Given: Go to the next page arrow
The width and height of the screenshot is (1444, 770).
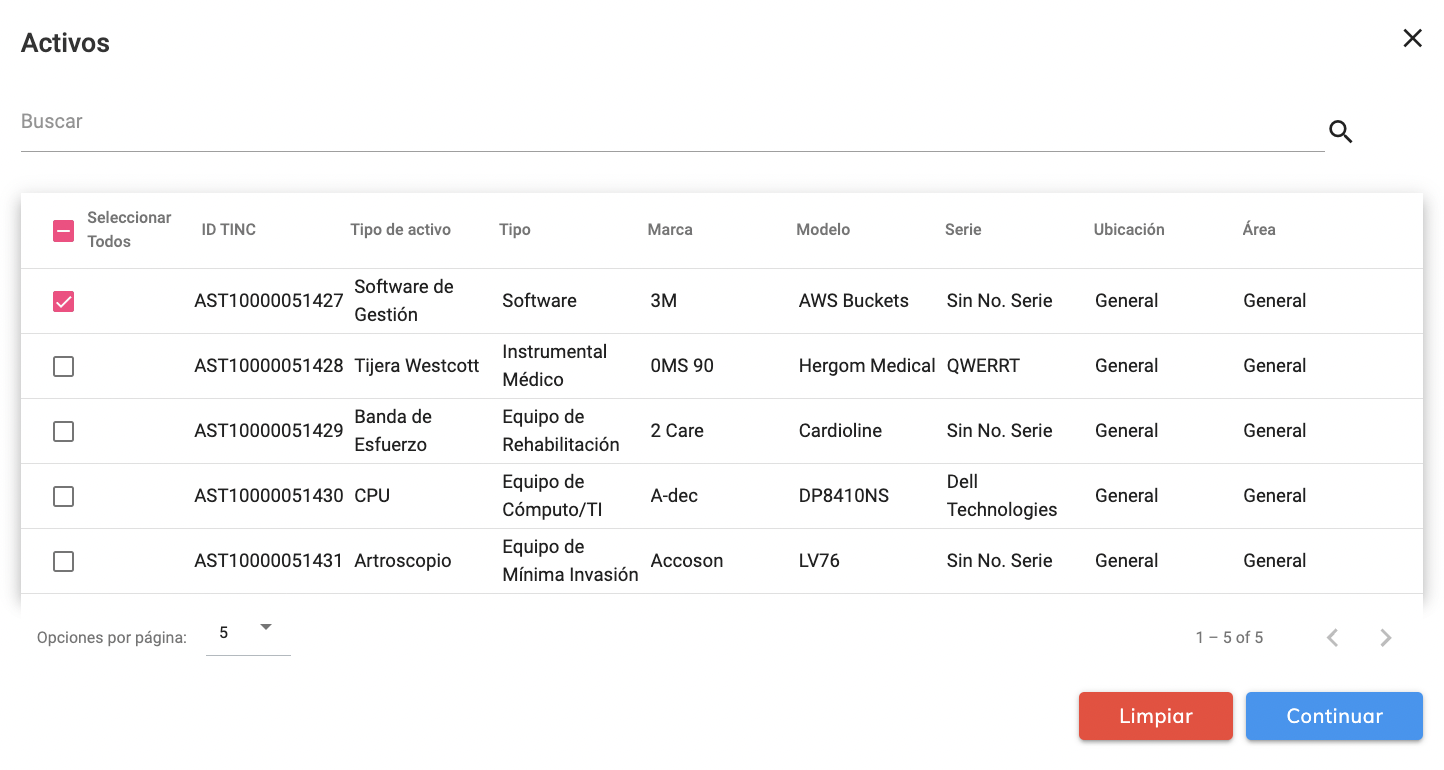Looking at the screenshot, I should [1385, 638].
